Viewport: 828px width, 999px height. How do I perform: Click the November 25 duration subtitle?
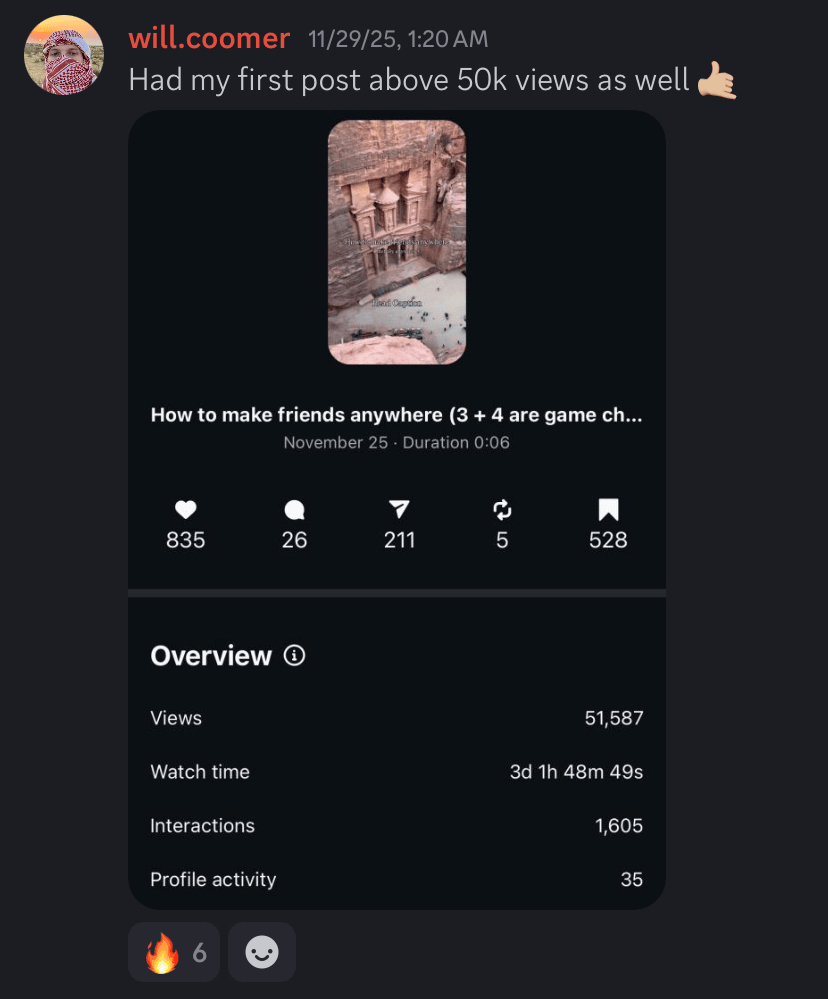396,442
